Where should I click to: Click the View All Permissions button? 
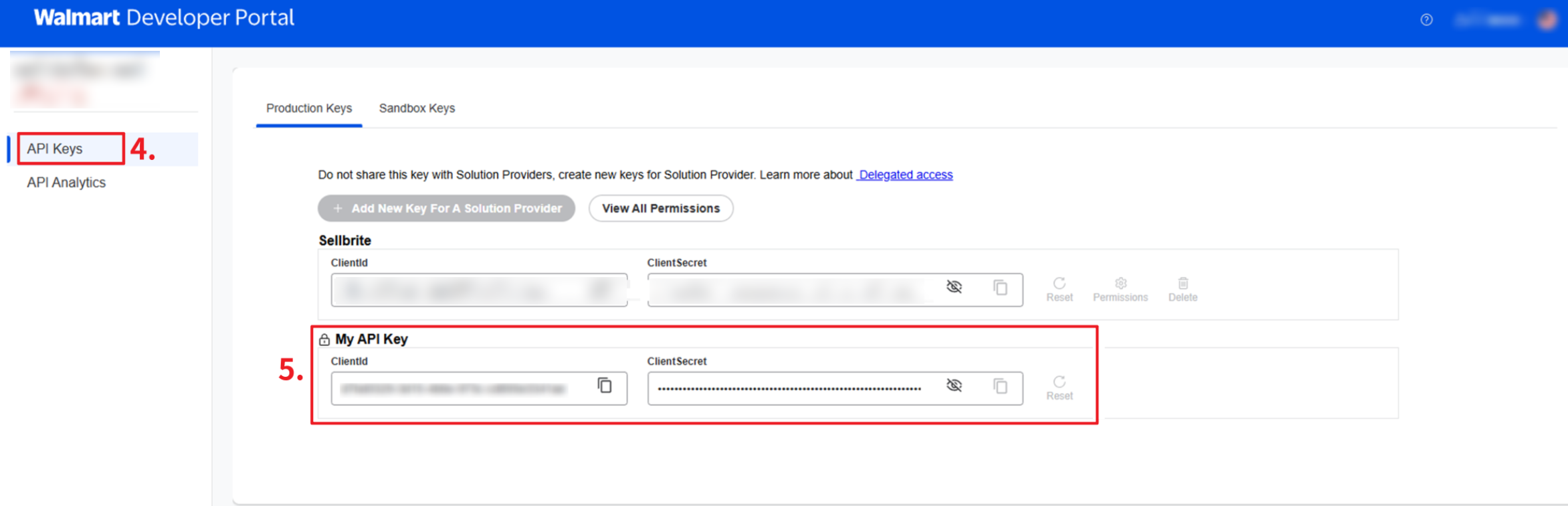coord(661,208)
